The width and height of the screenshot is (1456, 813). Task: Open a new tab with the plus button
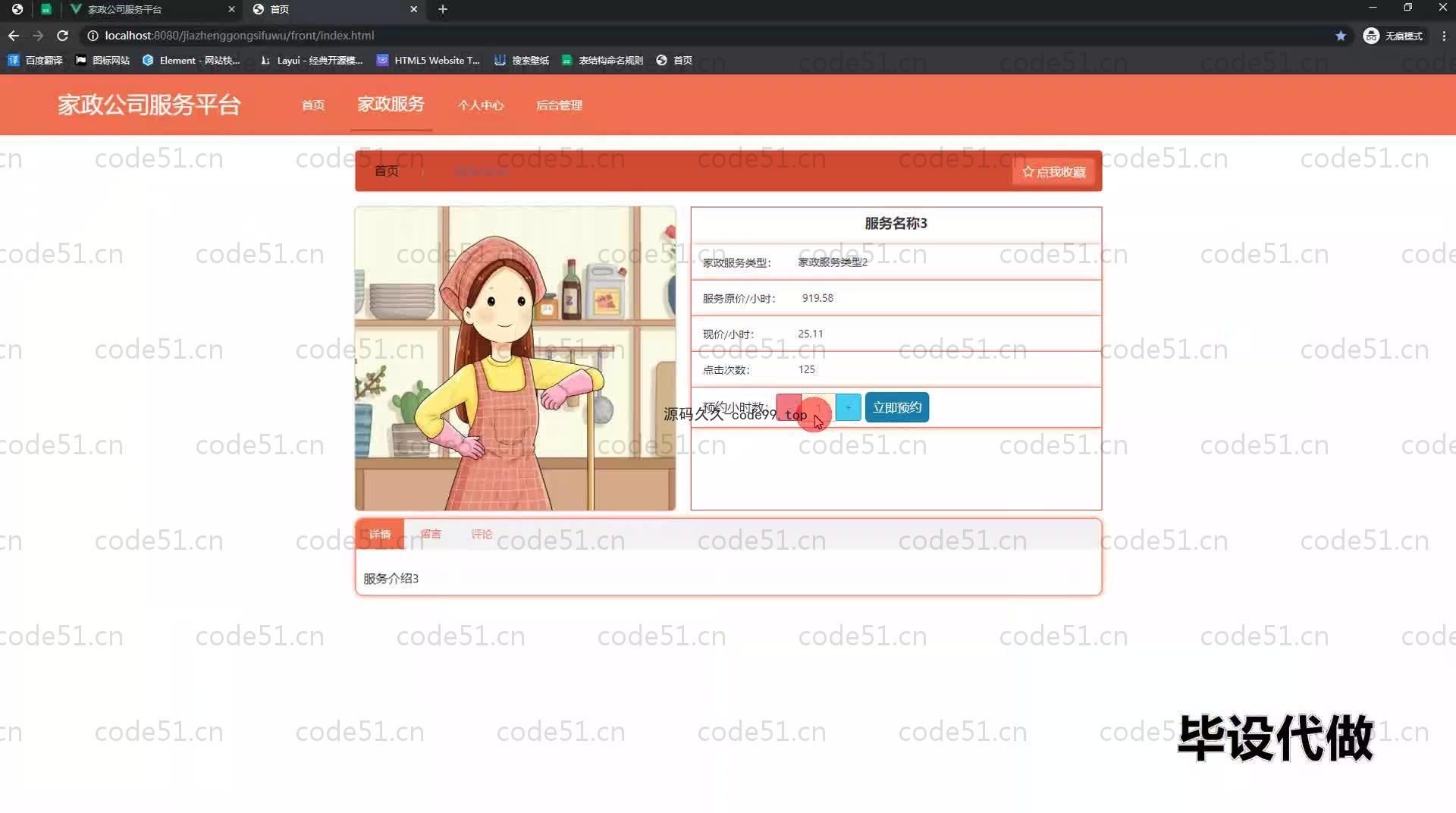[x=443, y=9]
